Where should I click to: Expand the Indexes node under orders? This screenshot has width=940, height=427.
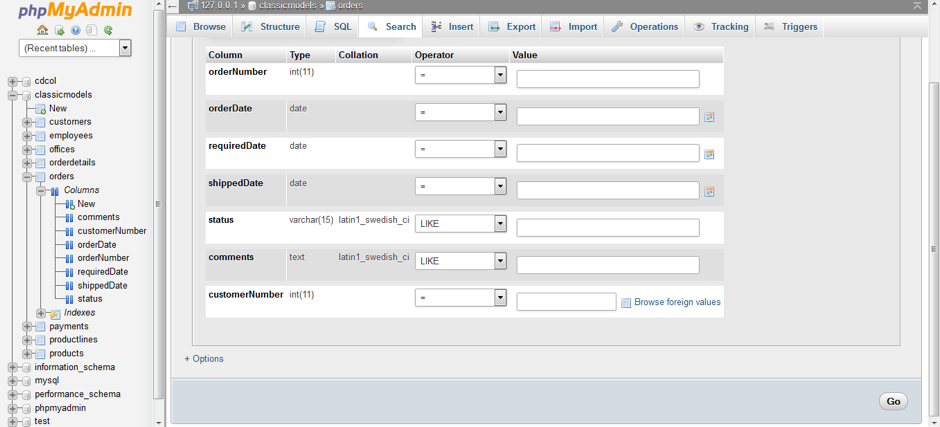pos(41,313)
